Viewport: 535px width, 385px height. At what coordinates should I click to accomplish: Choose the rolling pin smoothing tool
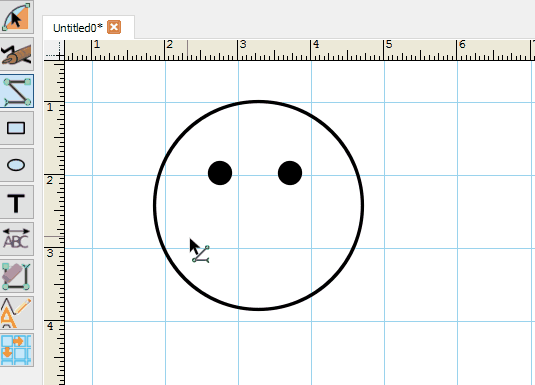16,54
